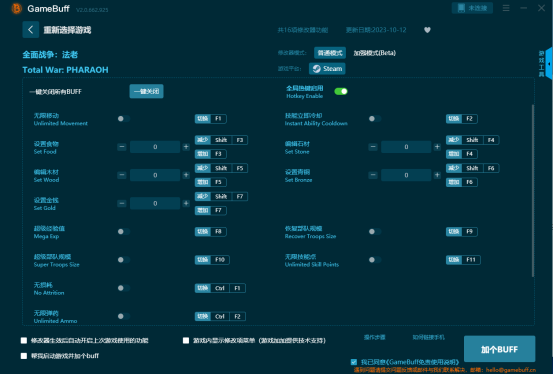Click Ctrl F1 hotkey for No Attrition

(x=220, y=288)
